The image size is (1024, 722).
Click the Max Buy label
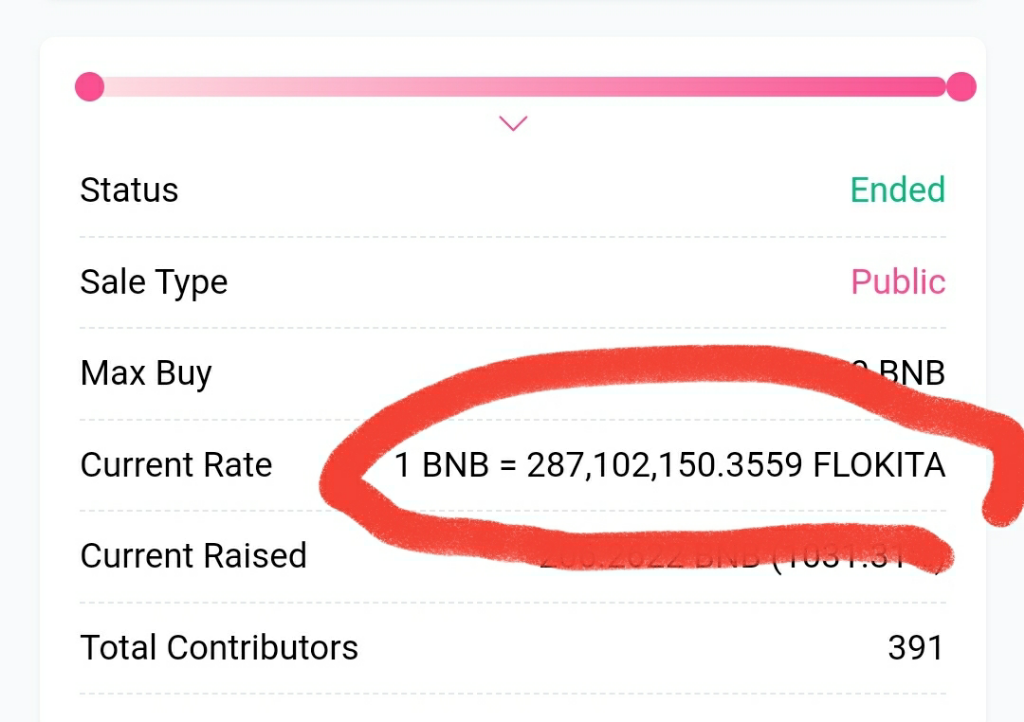(x=146, y=374)
